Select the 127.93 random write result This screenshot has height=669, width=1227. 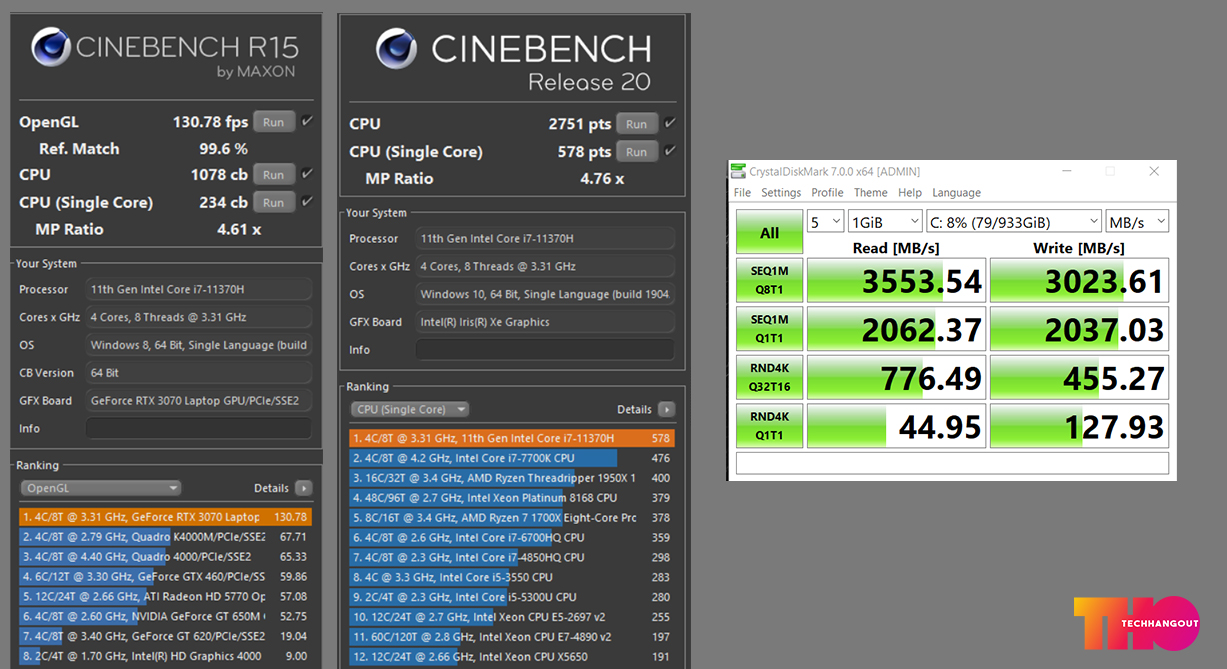click(1079, 425)
